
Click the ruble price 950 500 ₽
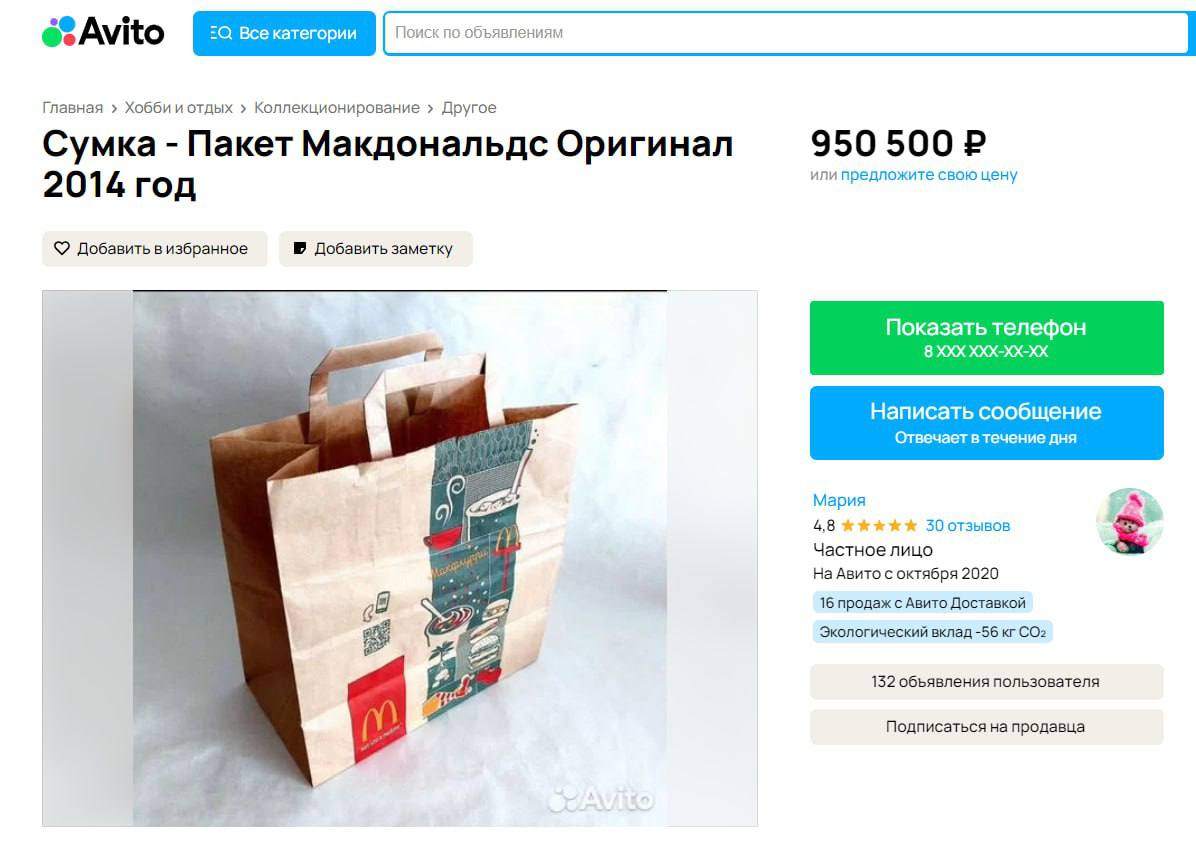(899, 143)
